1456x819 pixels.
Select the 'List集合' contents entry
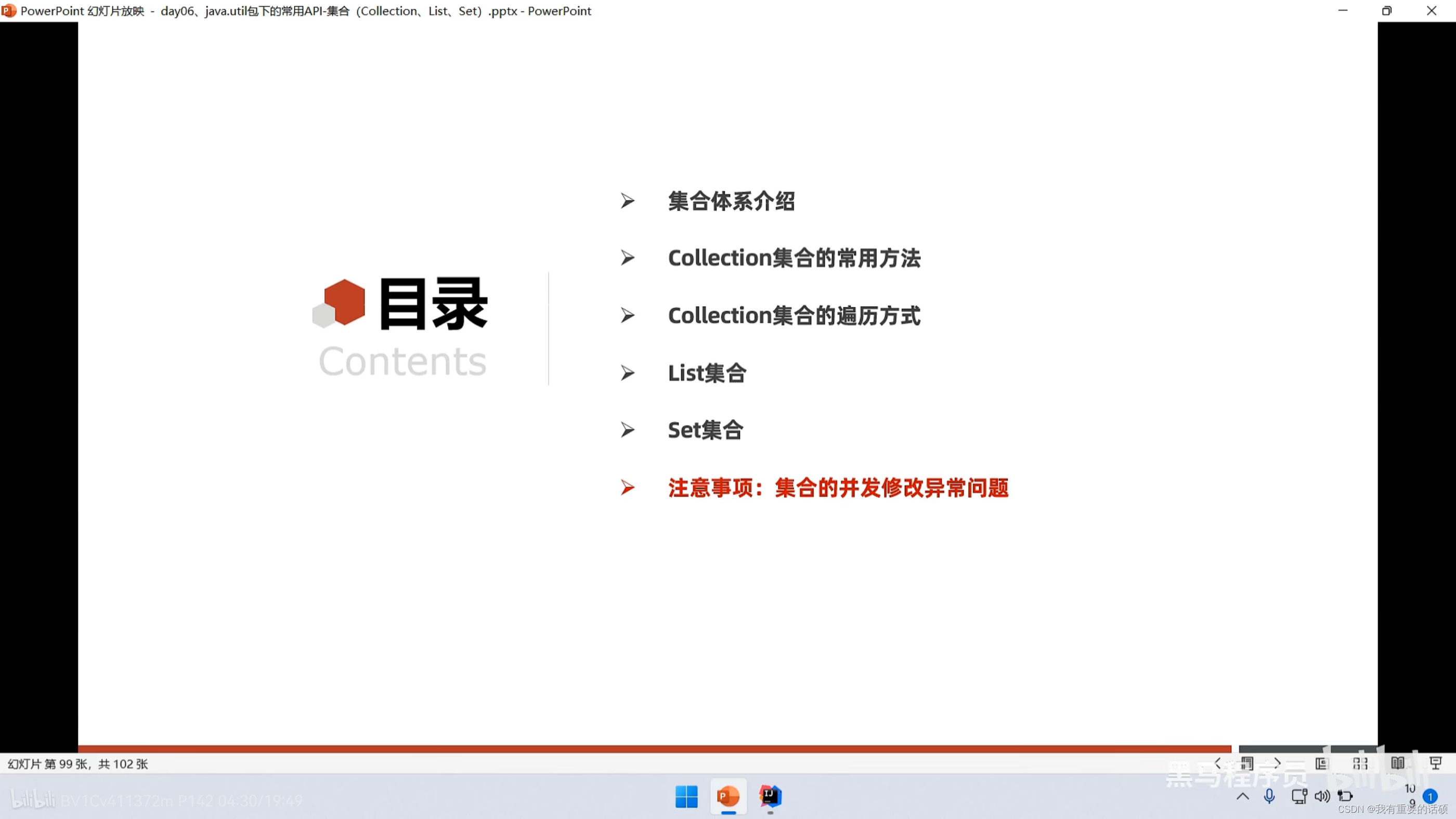pyautogui.click(x=707, y=373)
